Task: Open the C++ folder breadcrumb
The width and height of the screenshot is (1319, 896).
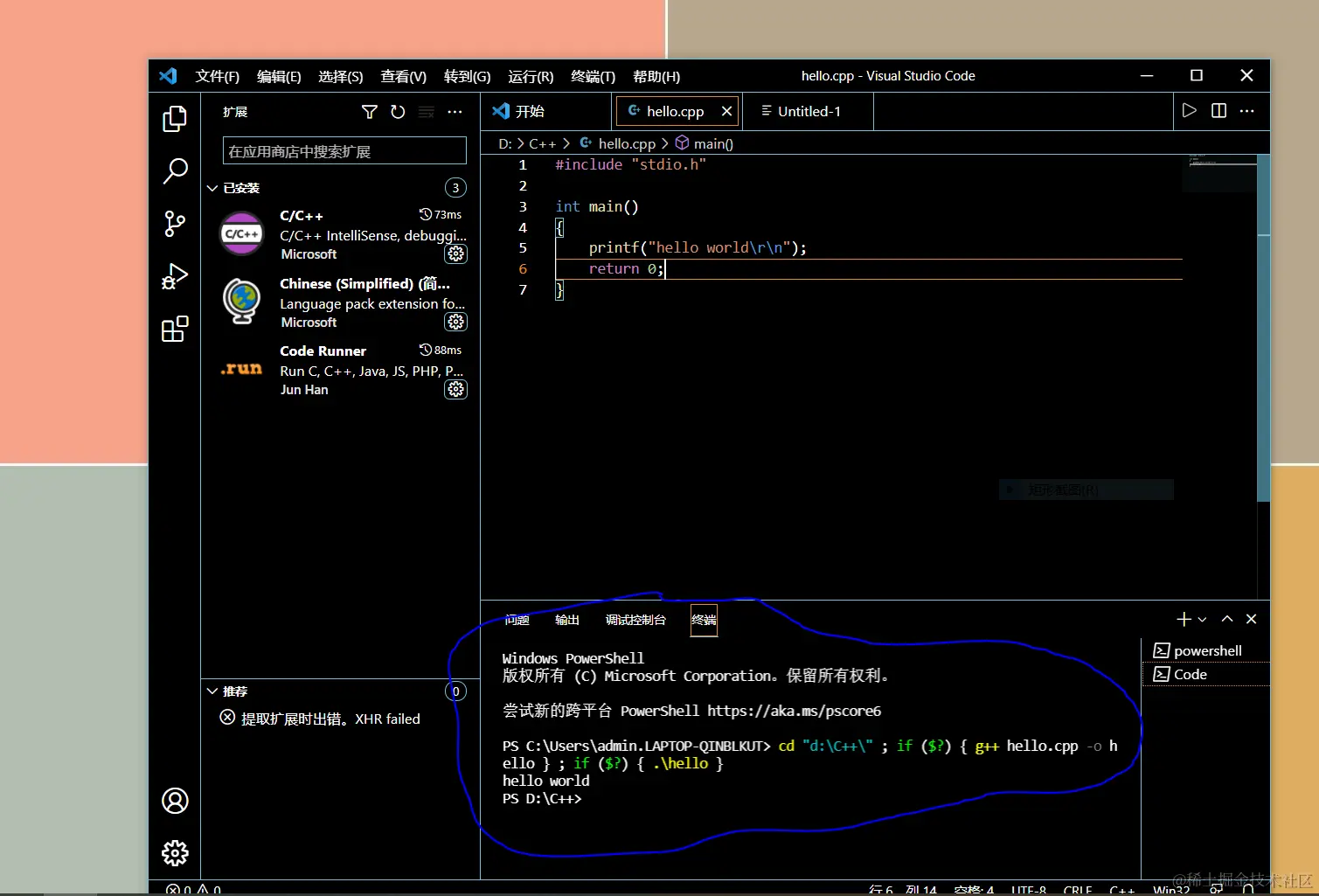Action: pos(542,143)
